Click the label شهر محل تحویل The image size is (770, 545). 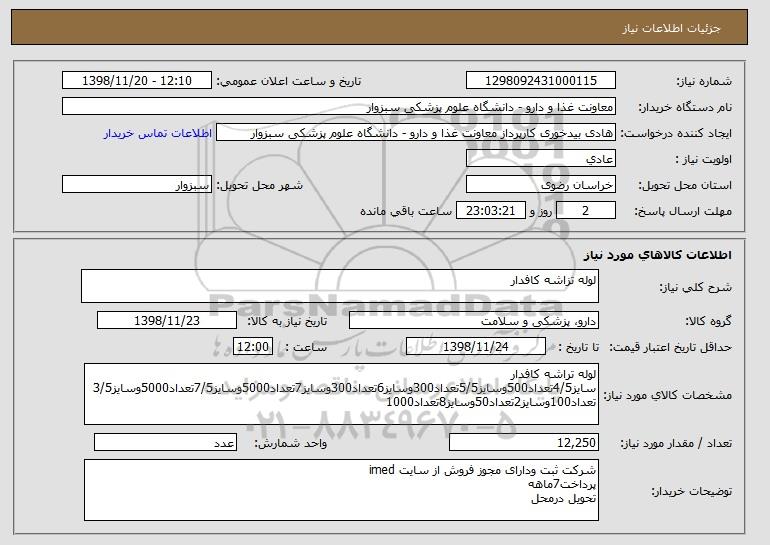(x=260, y=185)
